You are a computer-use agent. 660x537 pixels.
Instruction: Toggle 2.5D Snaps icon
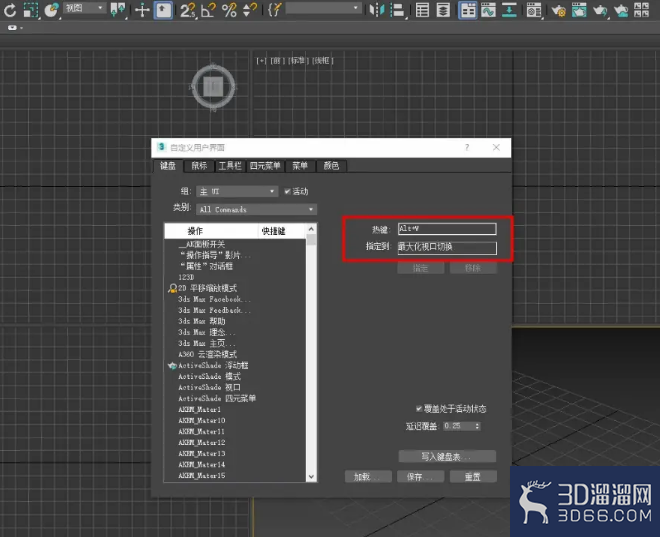click(188, 10)
